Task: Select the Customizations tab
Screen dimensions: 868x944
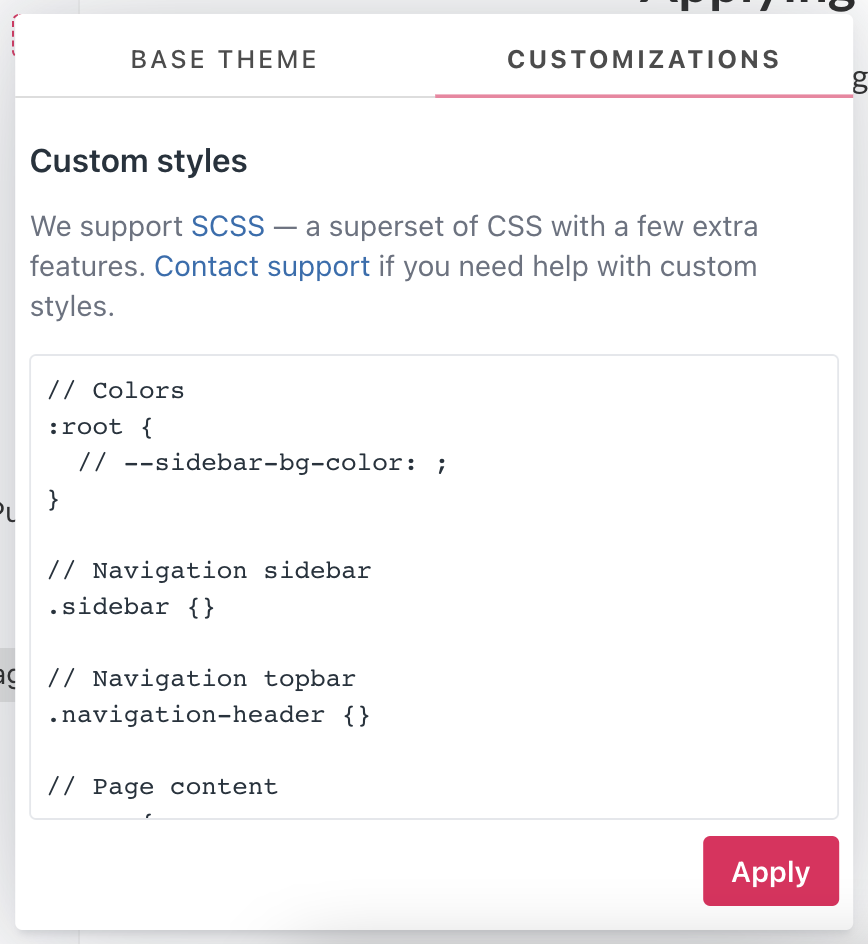Action: (643, 60)
